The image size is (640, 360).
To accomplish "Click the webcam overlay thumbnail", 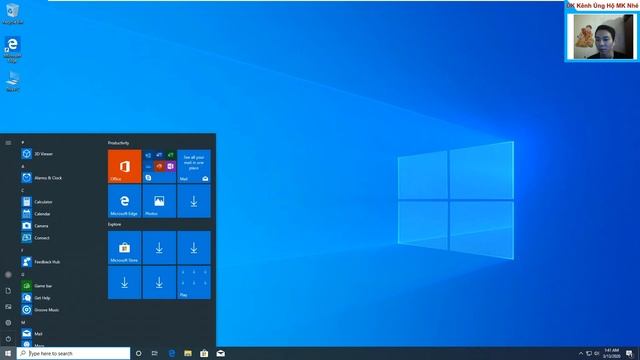I will point(602,37).
